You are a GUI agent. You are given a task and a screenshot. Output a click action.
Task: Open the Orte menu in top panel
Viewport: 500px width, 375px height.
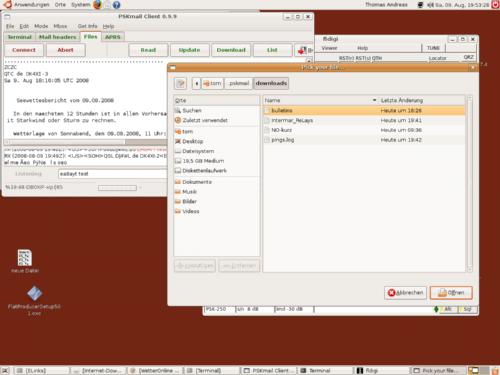pyautogui.click(x=60, y=5)
